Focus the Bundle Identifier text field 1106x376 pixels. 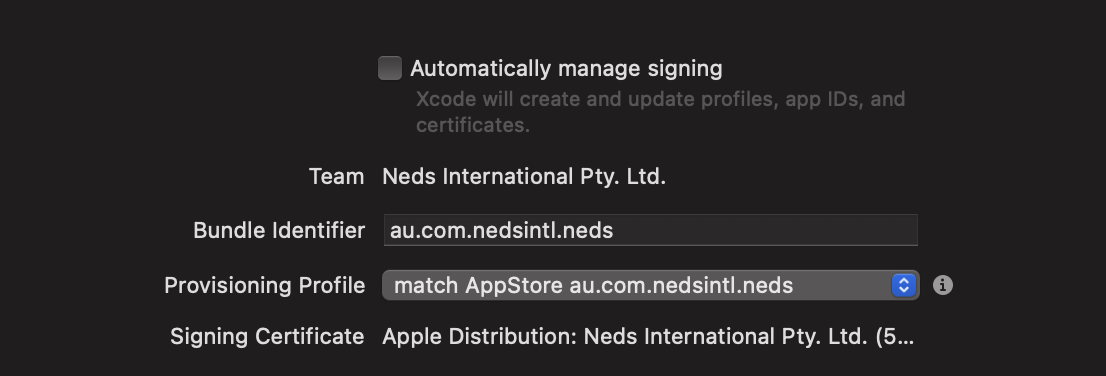point(650,230)
